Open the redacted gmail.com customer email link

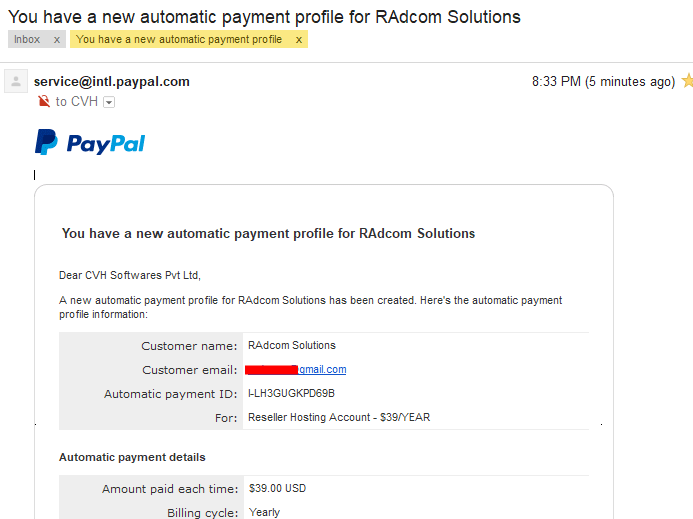[296, 370]
